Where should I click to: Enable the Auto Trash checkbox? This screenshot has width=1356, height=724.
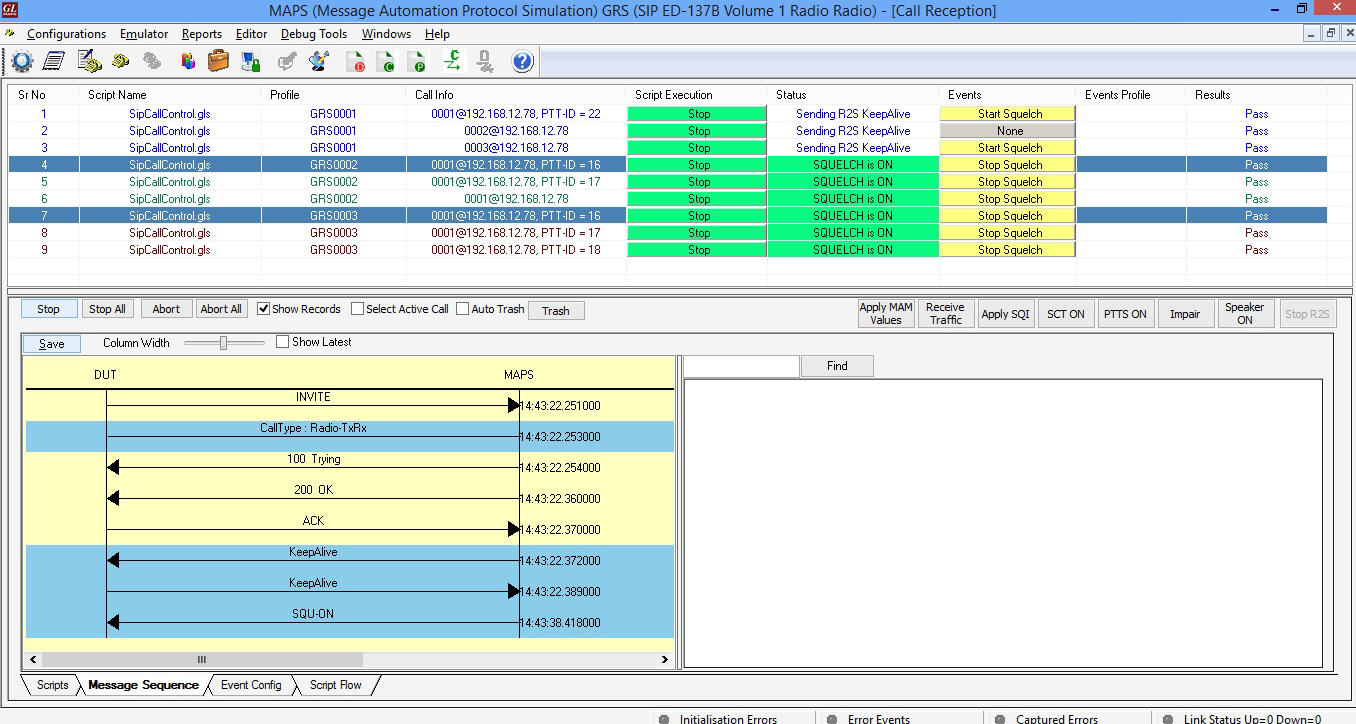pos(463,309)
